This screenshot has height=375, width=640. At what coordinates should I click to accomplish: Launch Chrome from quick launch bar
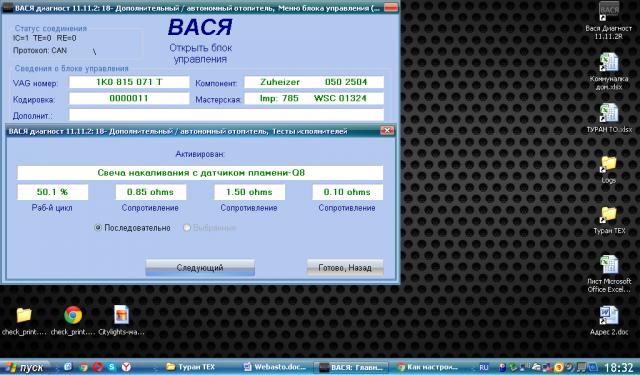(x=83, y=367)
